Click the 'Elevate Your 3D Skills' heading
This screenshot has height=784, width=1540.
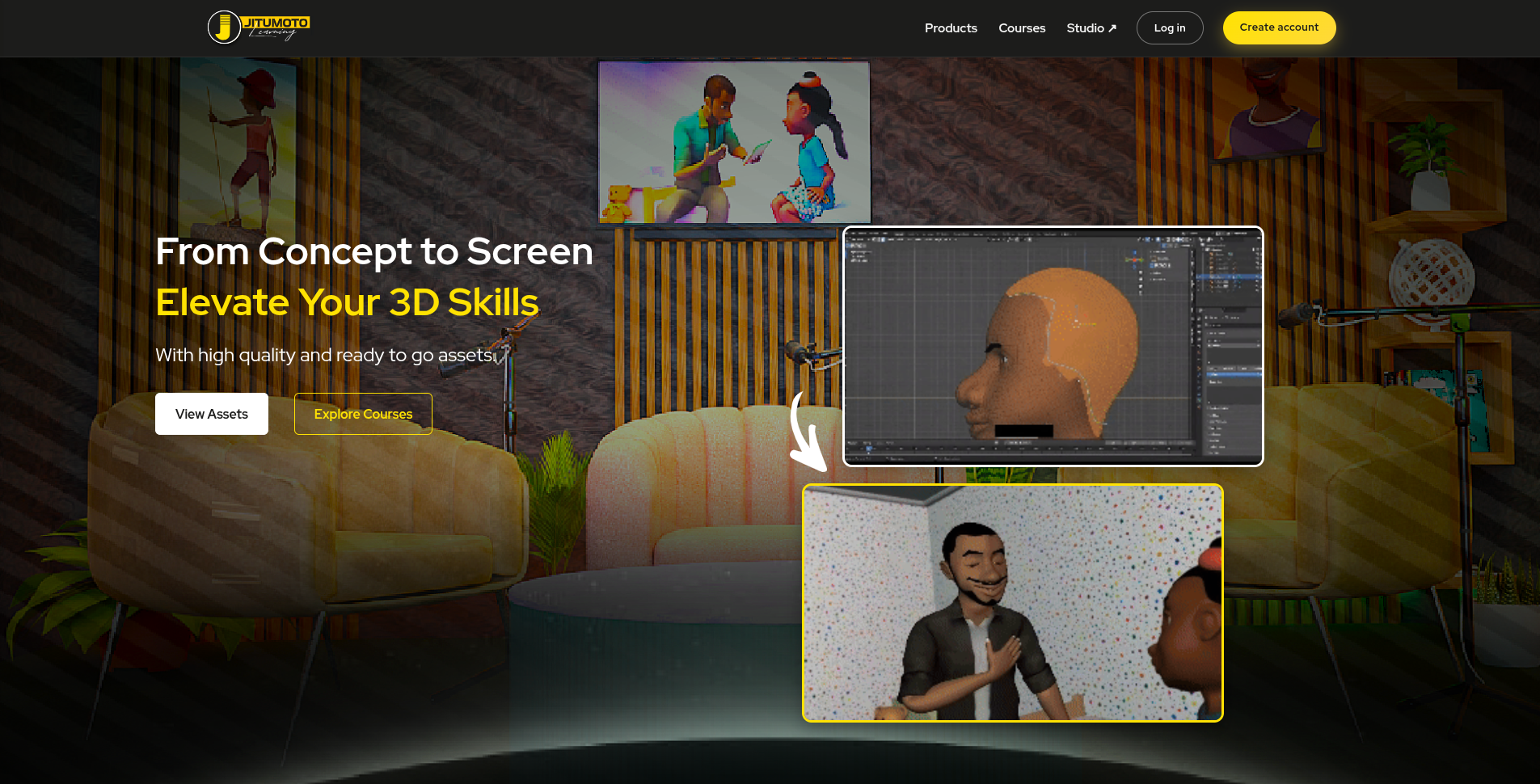click(x=347, y=302)
